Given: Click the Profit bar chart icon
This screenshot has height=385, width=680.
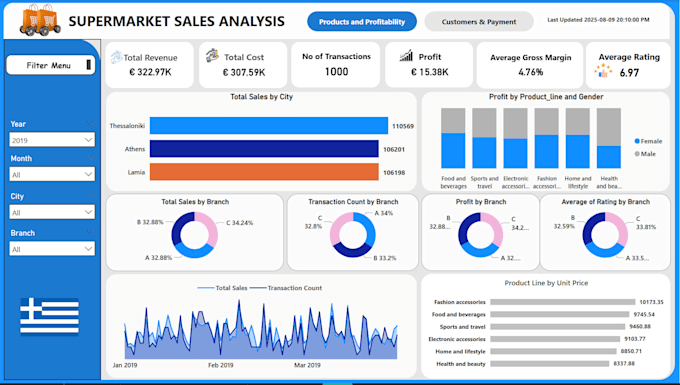Looking at the screenshot, I should coord(406,55).
